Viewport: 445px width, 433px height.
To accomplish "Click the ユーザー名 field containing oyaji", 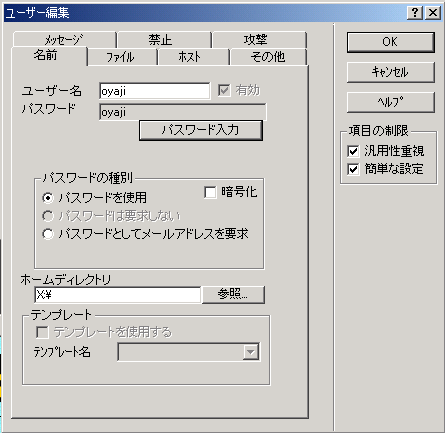I will coord(155,91).
